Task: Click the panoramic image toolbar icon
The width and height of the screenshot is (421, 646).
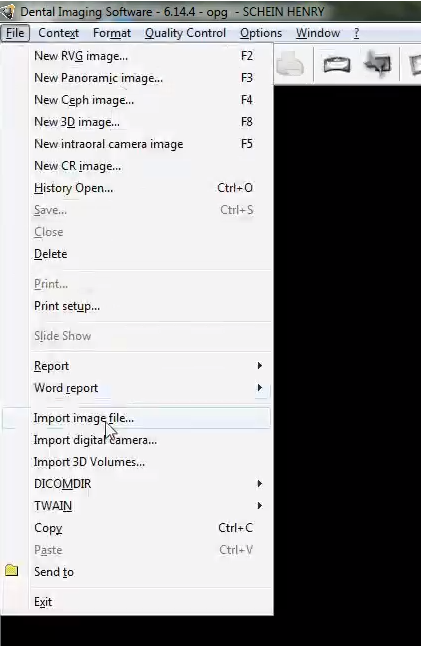Action: (x=337, y=65)
